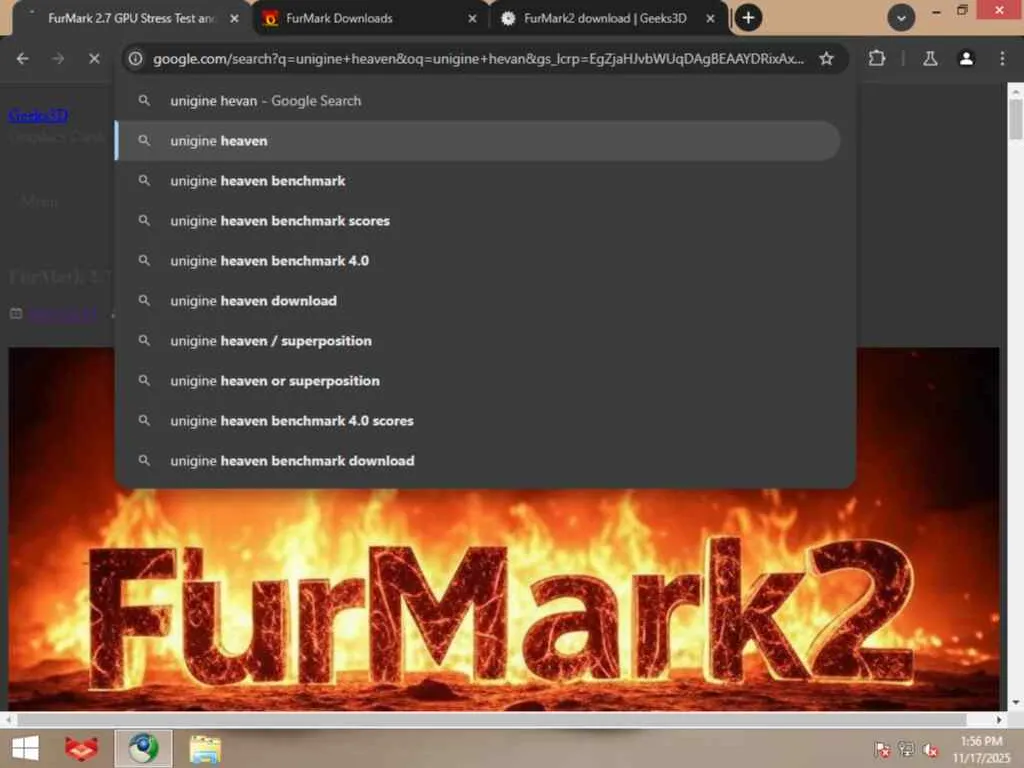Open File Explorer from the taskbar

click(205, 748)
